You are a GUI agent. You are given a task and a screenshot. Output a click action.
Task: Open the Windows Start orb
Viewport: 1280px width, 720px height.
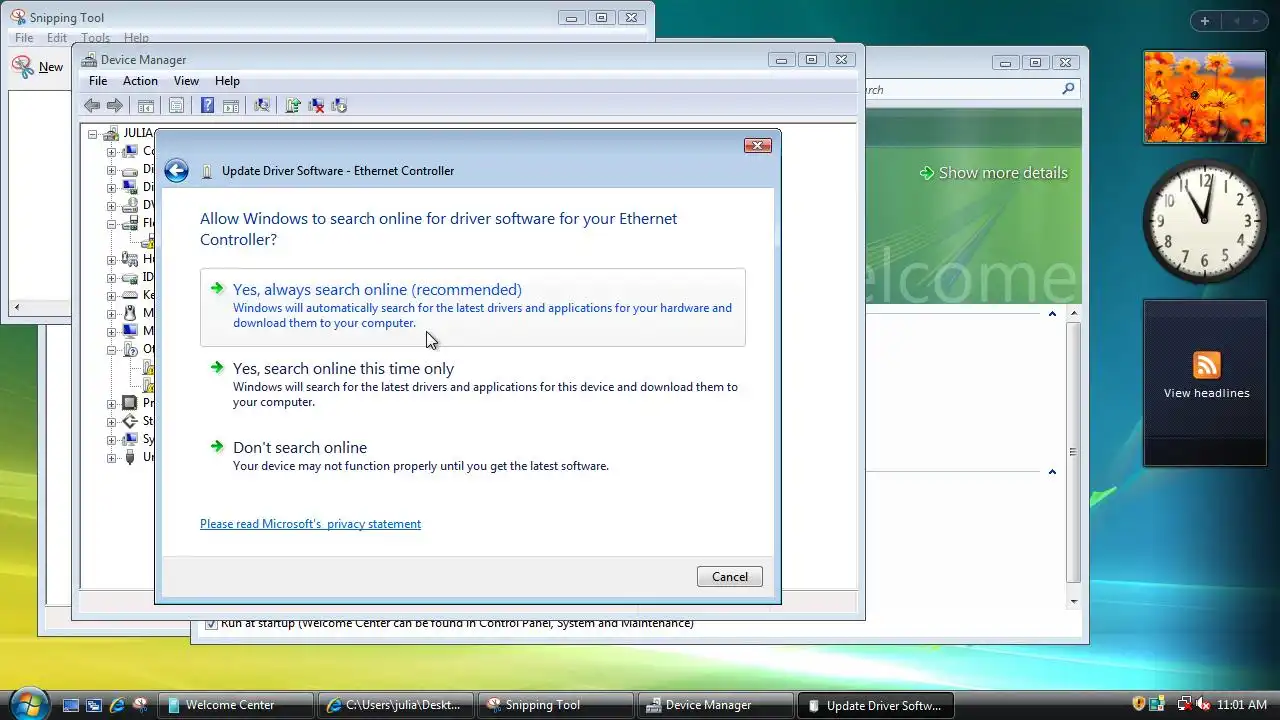point(29,704)
